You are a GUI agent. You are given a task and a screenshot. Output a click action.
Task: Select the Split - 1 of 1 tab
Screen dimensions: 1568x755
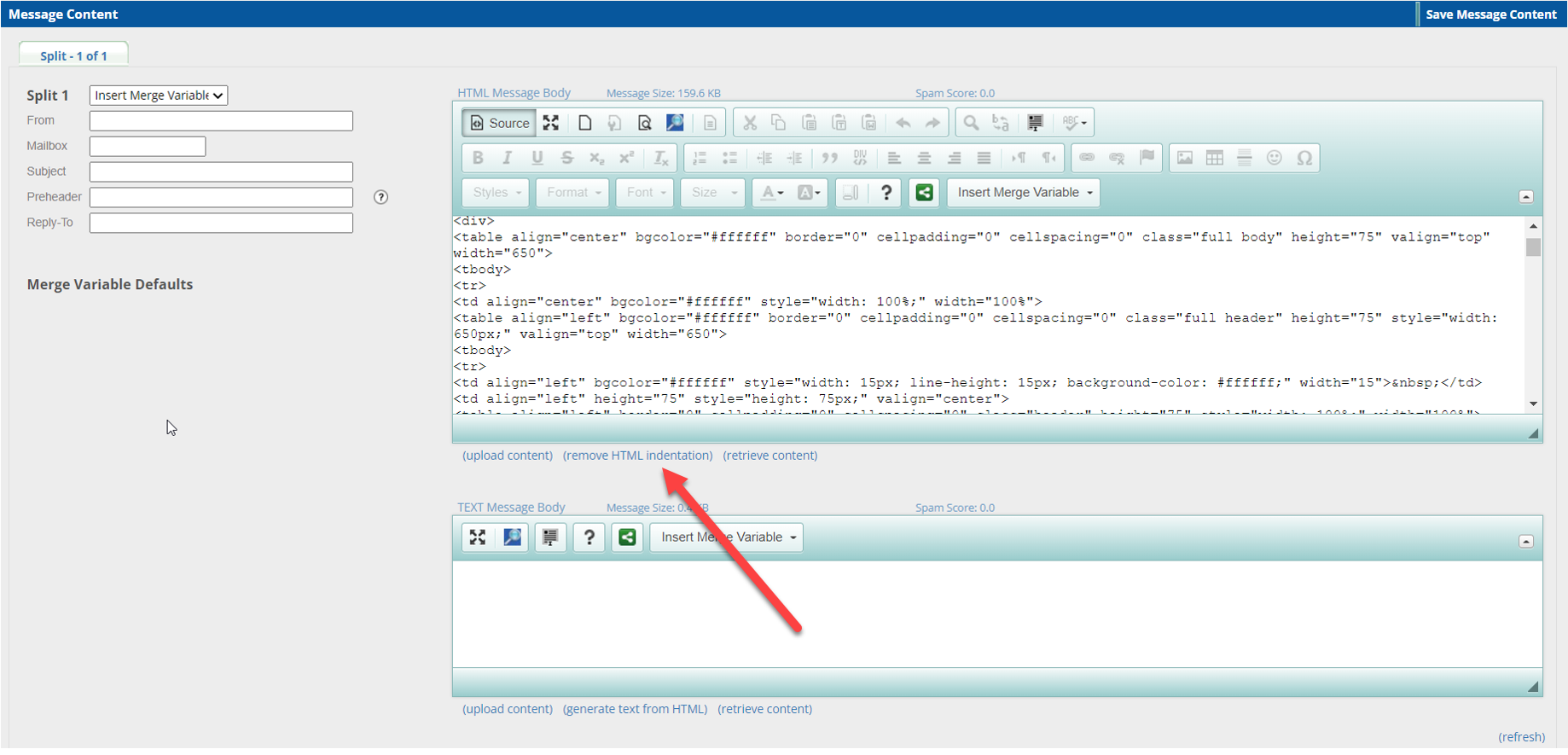73,55
